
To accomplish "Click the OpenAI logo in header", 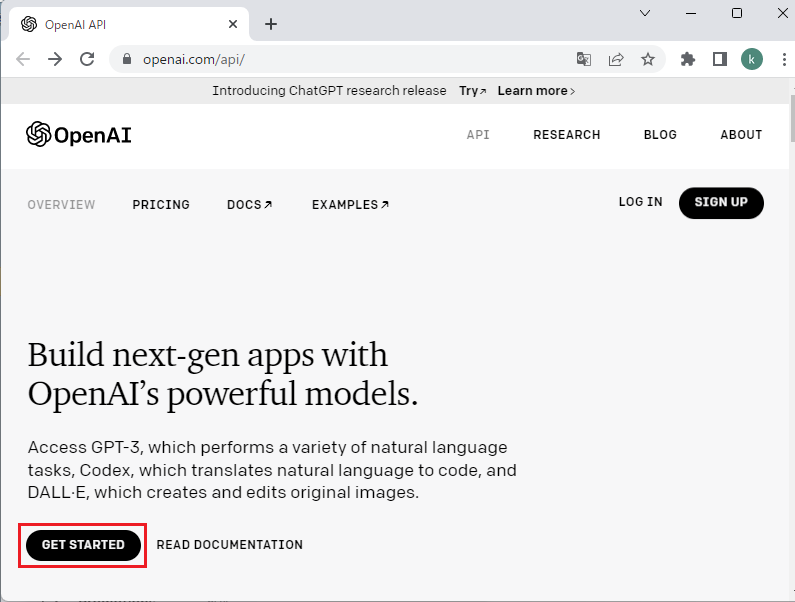I will [79, 135].
